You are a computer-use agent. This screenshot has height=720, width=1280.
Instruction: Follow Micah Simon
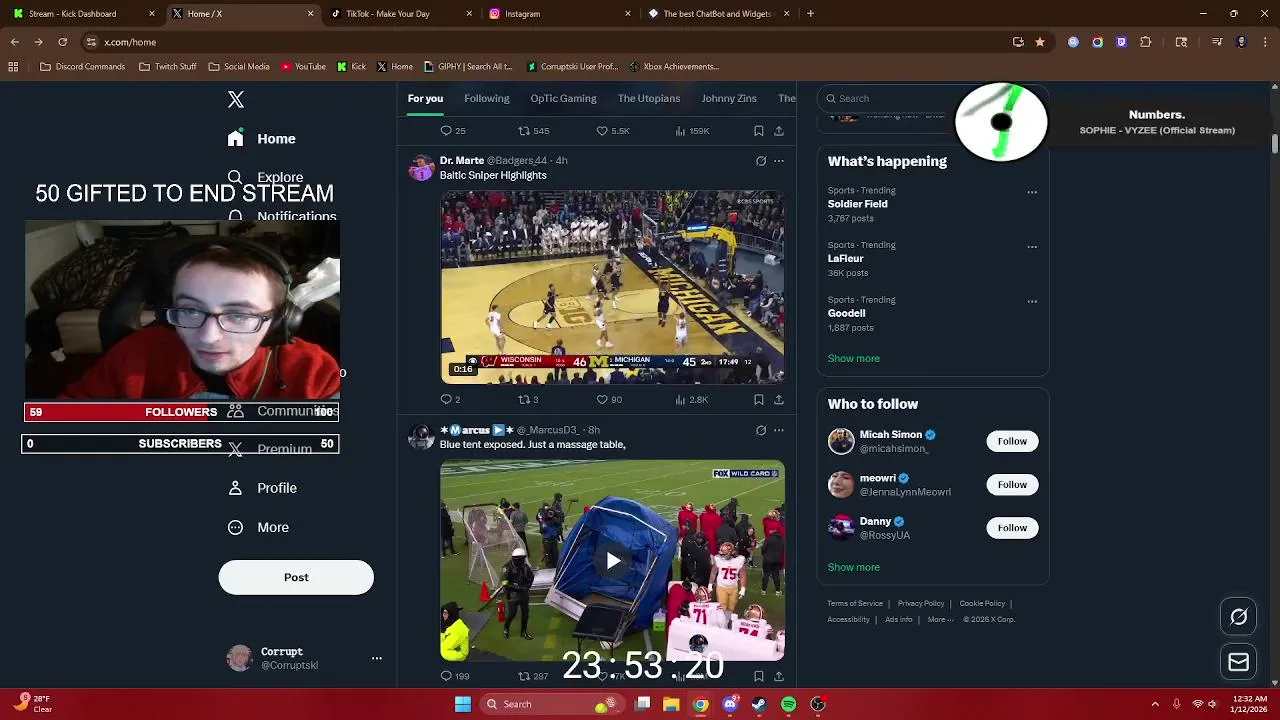(x=1012, y=441)
